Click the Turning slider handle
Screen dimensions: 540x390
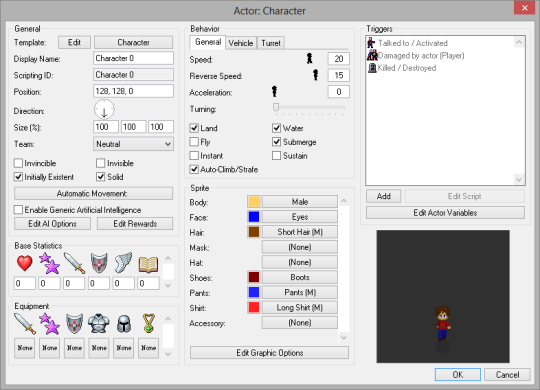[x=276, y=107]
